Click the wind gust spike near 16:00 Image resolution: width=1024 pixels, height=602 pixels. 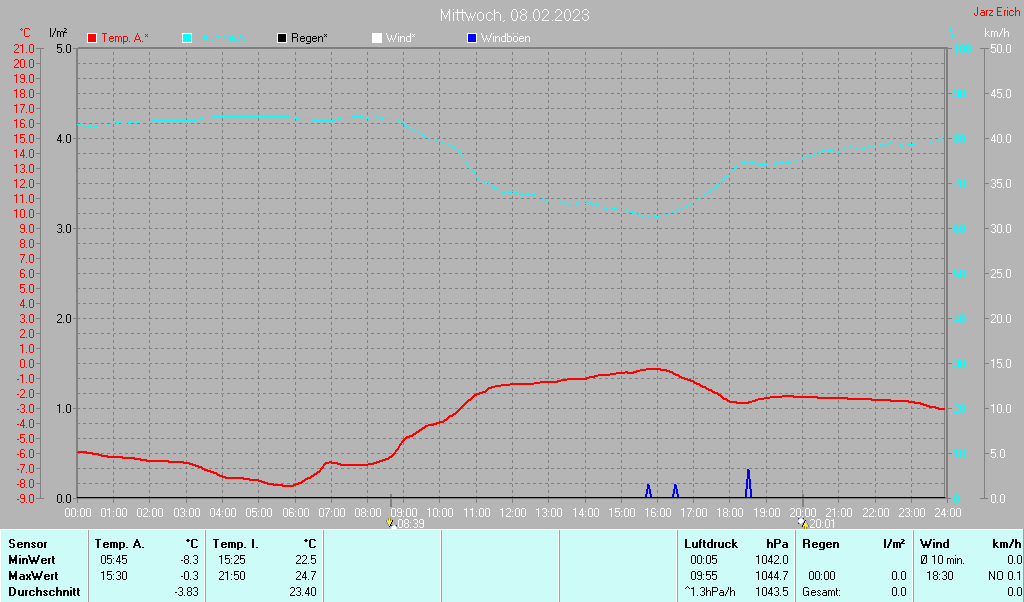point(648,490)
